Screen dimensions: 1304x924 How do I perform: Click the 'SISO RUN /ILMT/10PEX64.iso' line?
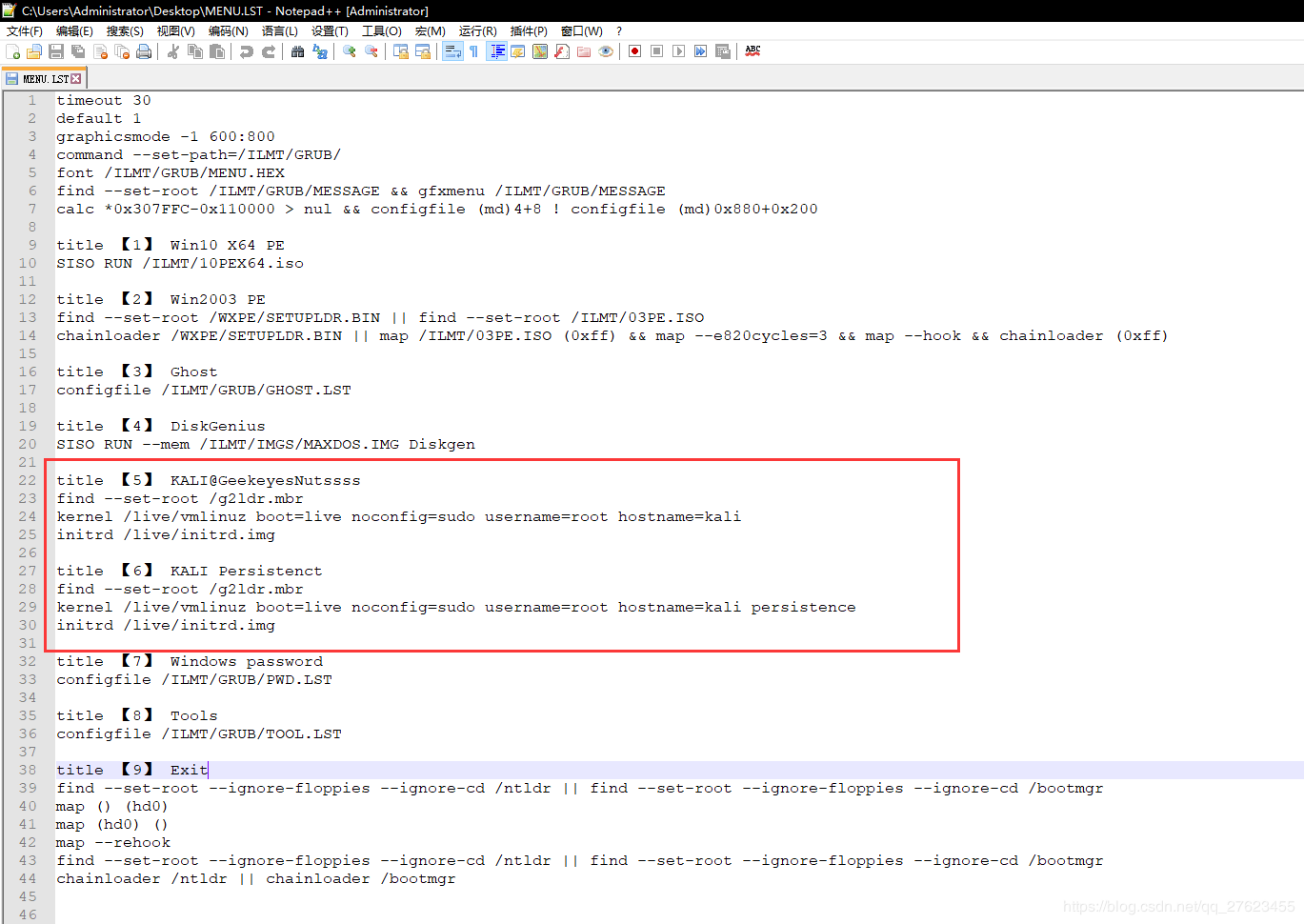pyautogui.click(x=180, y=263)
